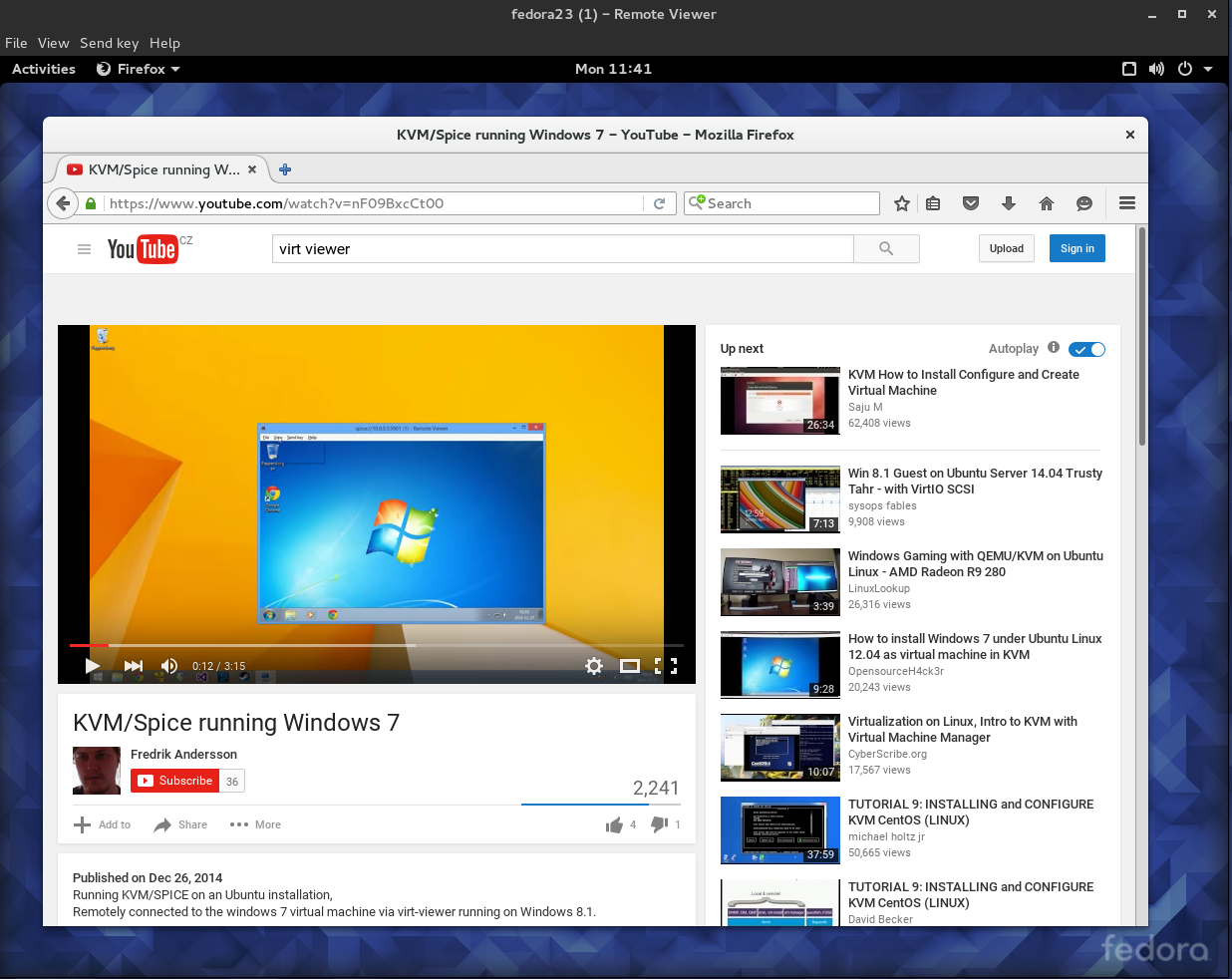Open a new tab with plus icon
1232x979 pixels.
pos(285,169)
